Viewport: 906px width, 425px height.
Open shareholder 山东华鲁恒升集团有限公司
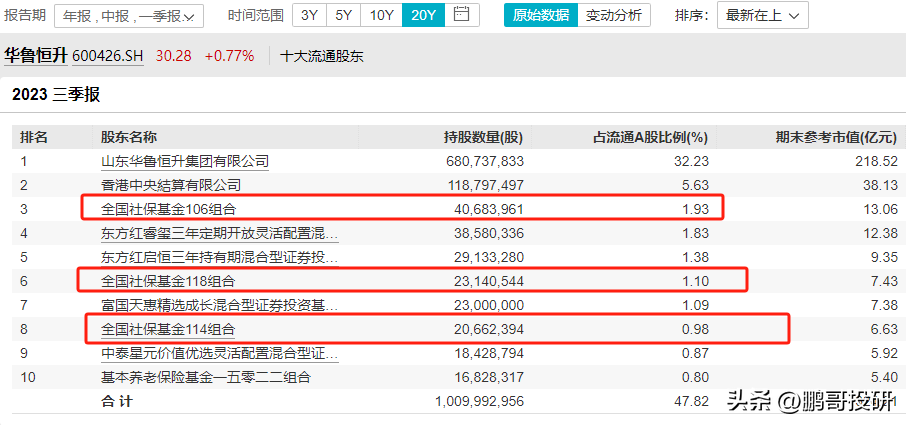[x=185, y=161]
